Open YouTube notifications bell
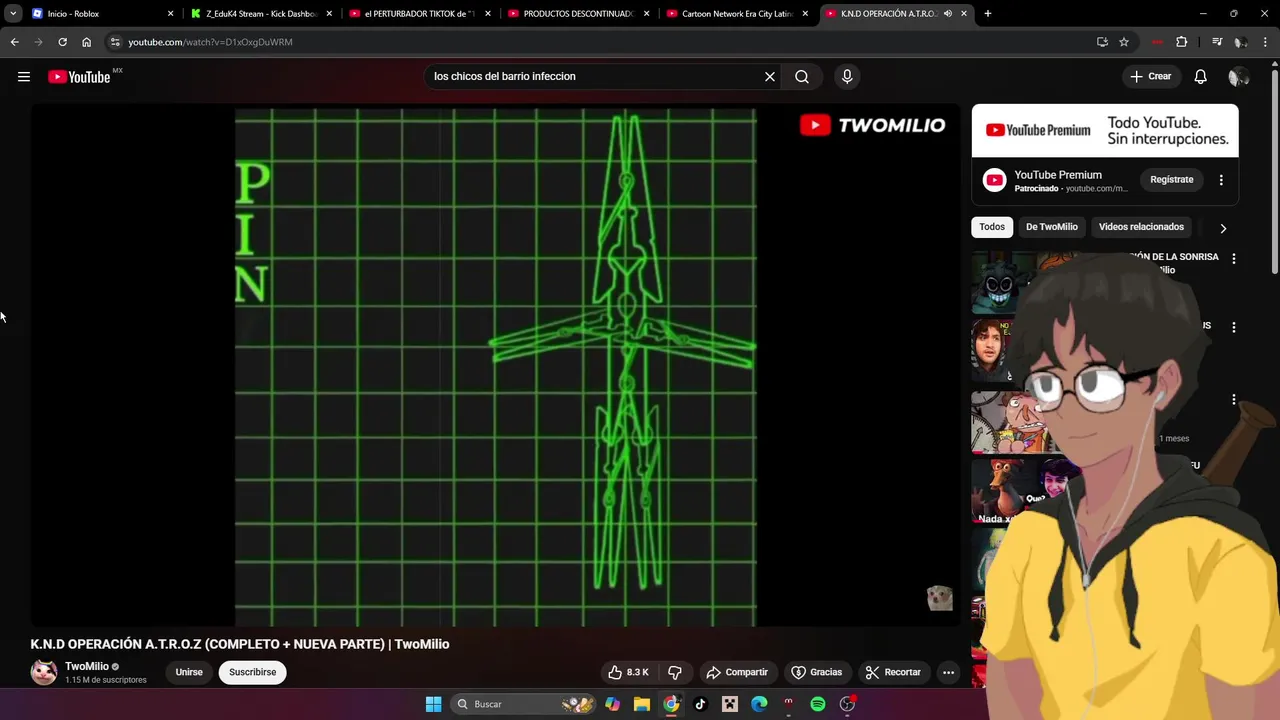1280x720 pixels. tap(1201, 77)
